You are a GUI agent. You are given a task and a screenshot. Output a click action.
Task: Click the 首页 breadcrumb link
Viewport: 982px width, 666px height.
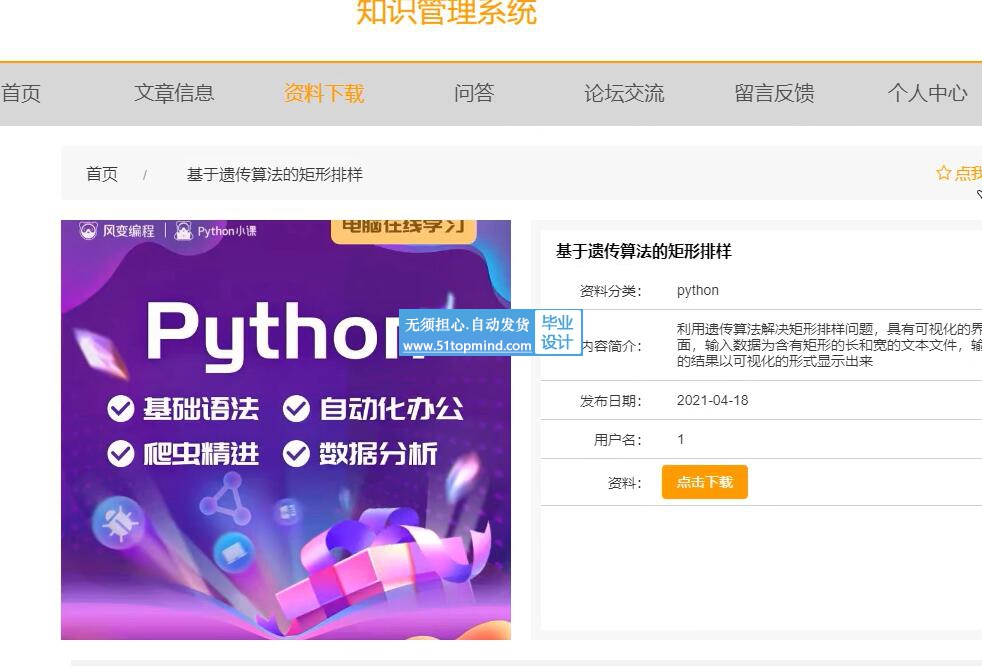coord(102,174)
